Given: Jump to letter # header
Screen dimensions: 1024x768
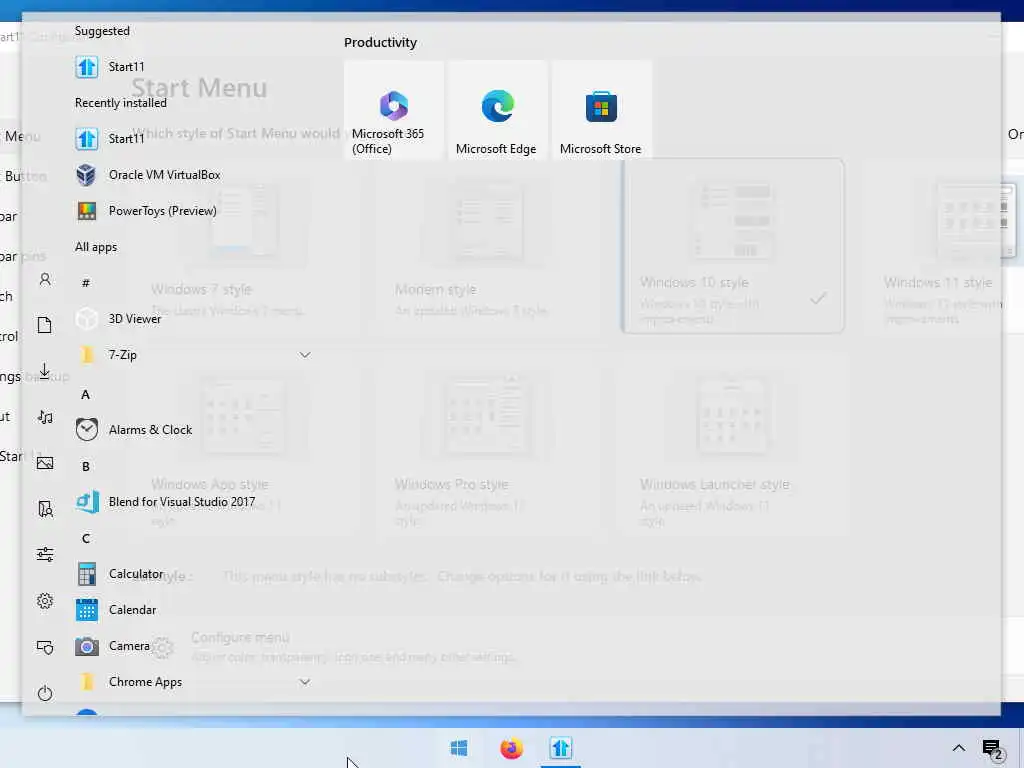Looking at the screenshot, I should tap(86, 283).
